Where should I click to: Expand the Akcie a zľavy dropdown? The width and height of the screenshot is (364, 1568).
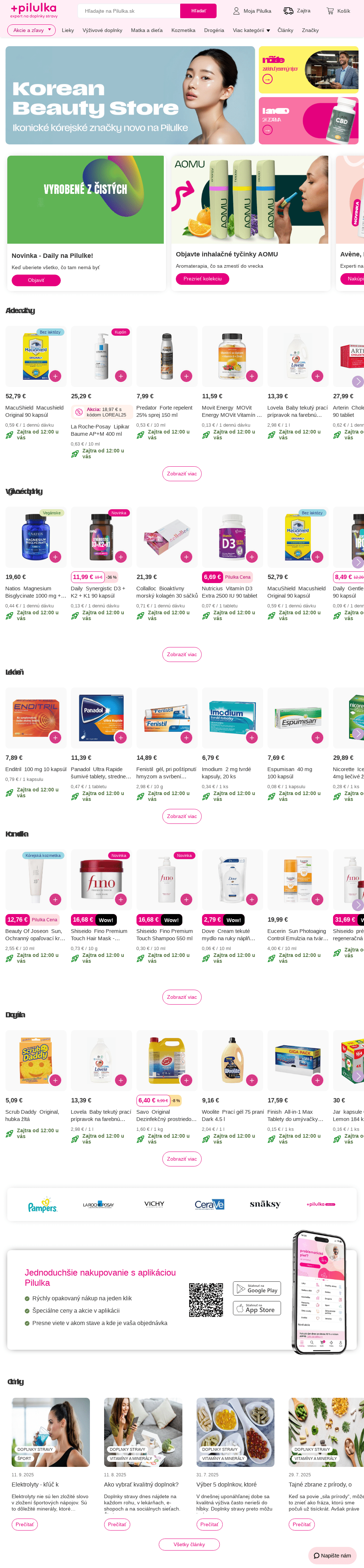click(32, 30)
